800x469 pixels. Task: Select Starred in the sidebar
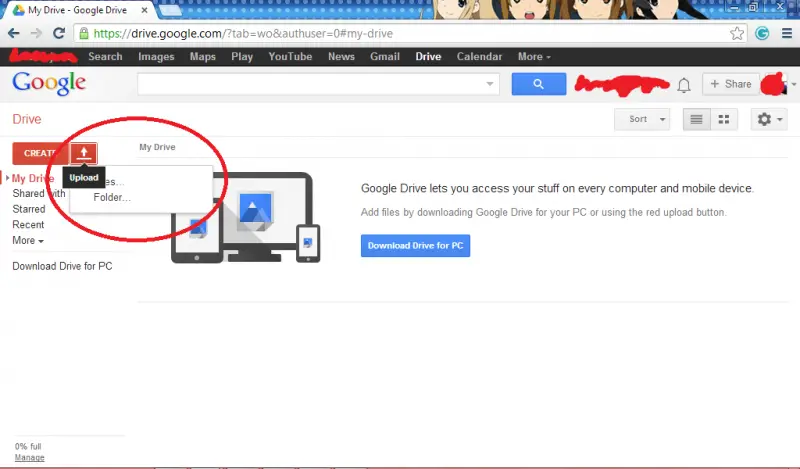point(29,209)
